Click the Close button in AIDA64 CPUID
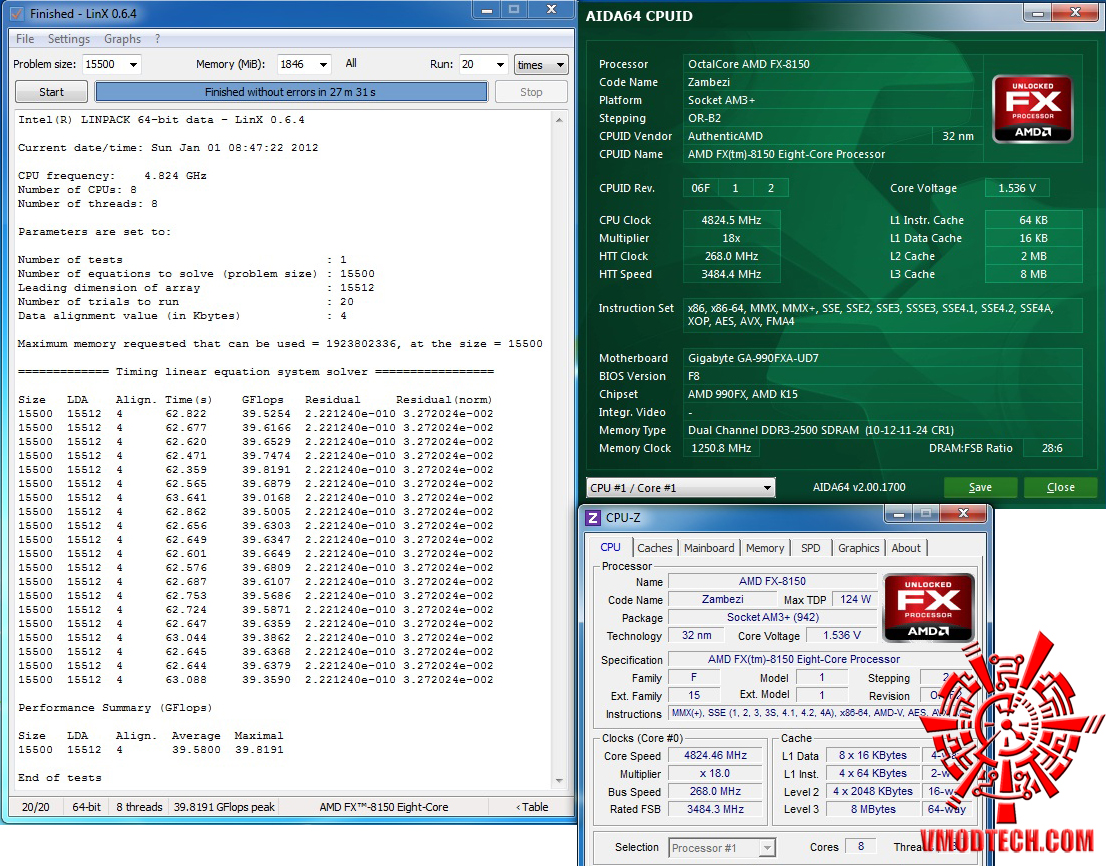 click(1060, 487)
